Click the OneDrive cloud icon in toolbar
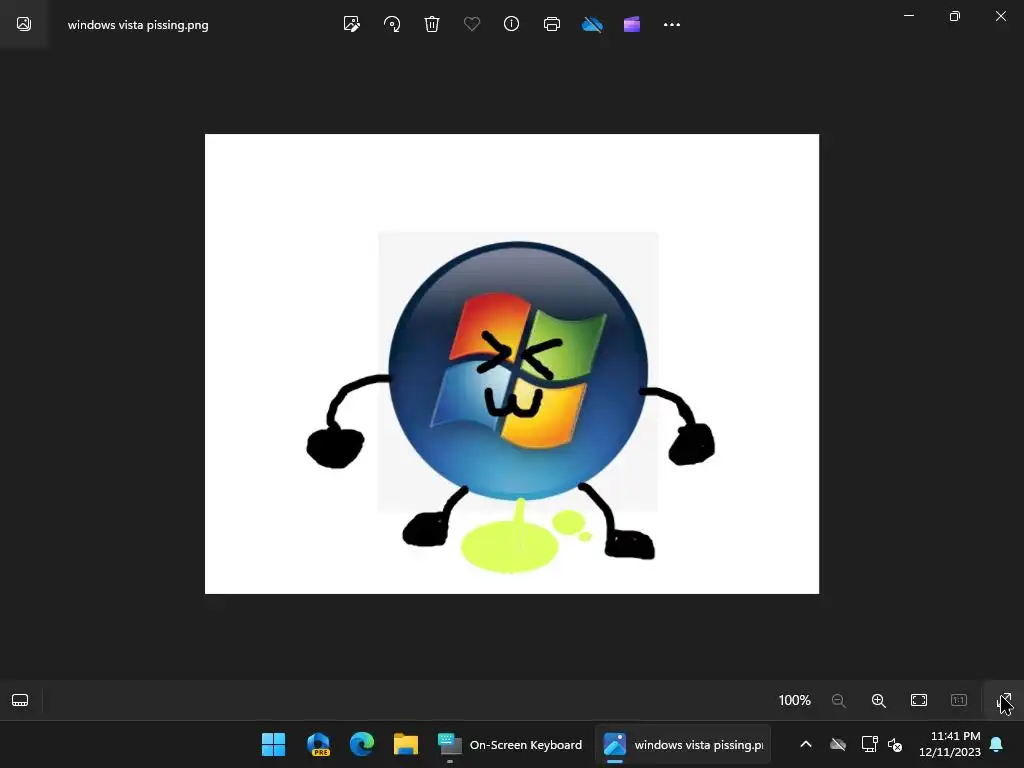 pyautogui.click(x=592, y=25)
